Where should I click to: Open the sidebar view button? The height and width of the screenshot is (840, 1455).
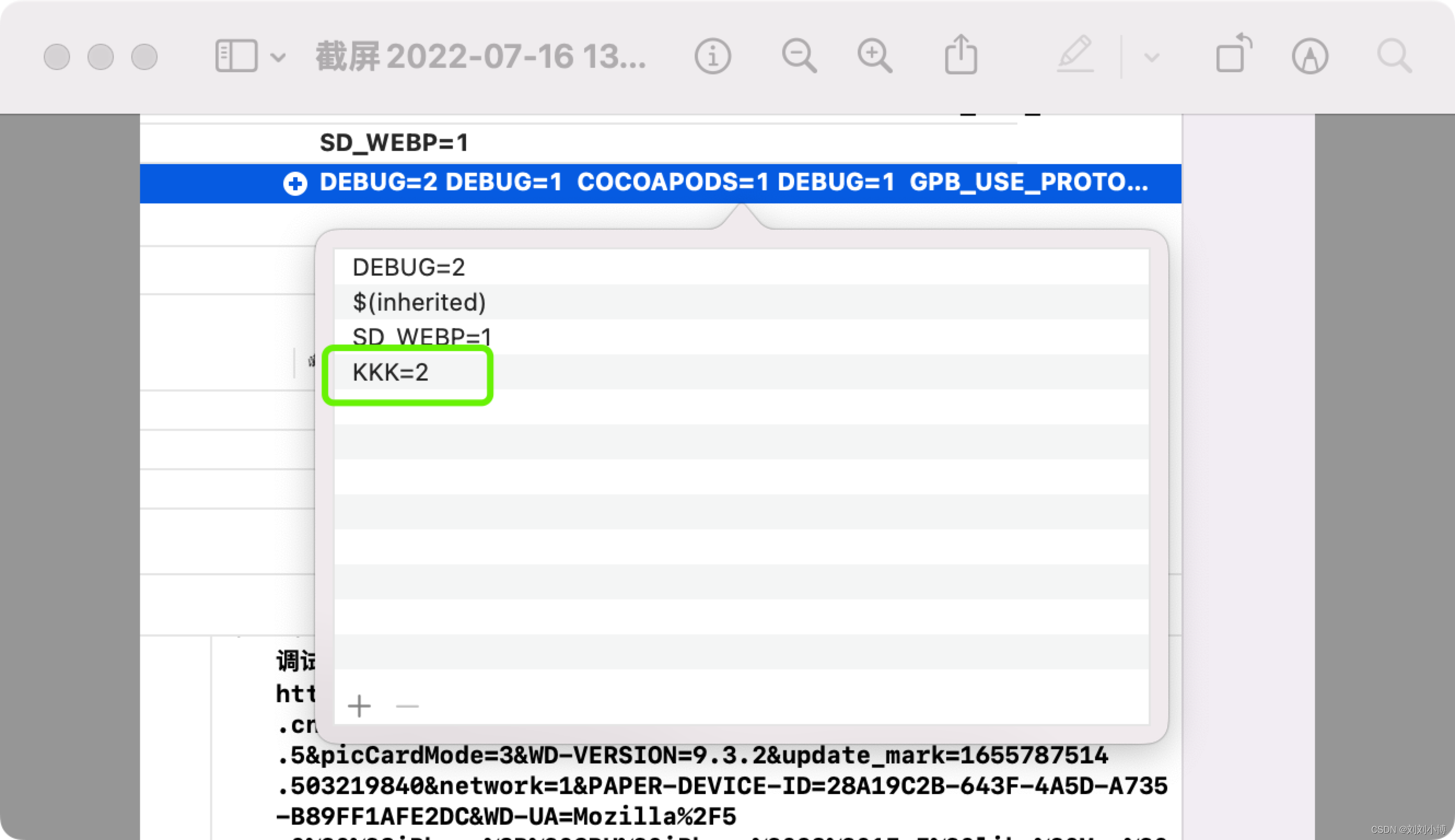236,56
